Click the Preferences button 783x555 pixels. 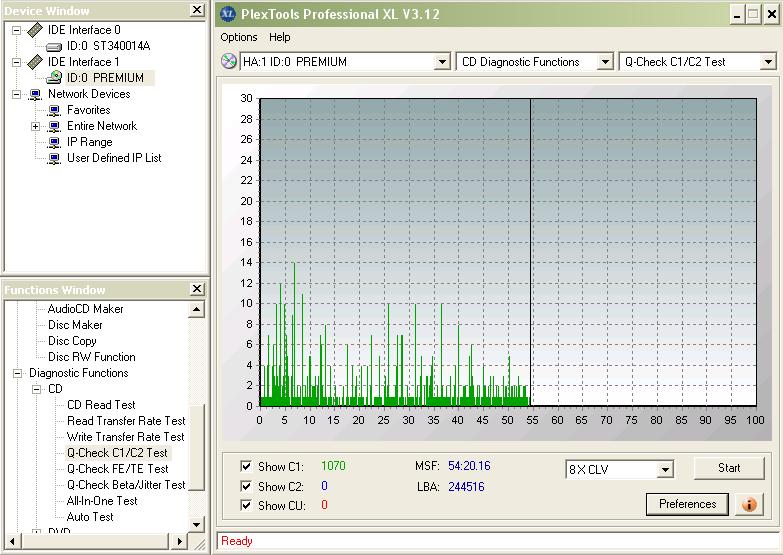(x=687, y=504)
